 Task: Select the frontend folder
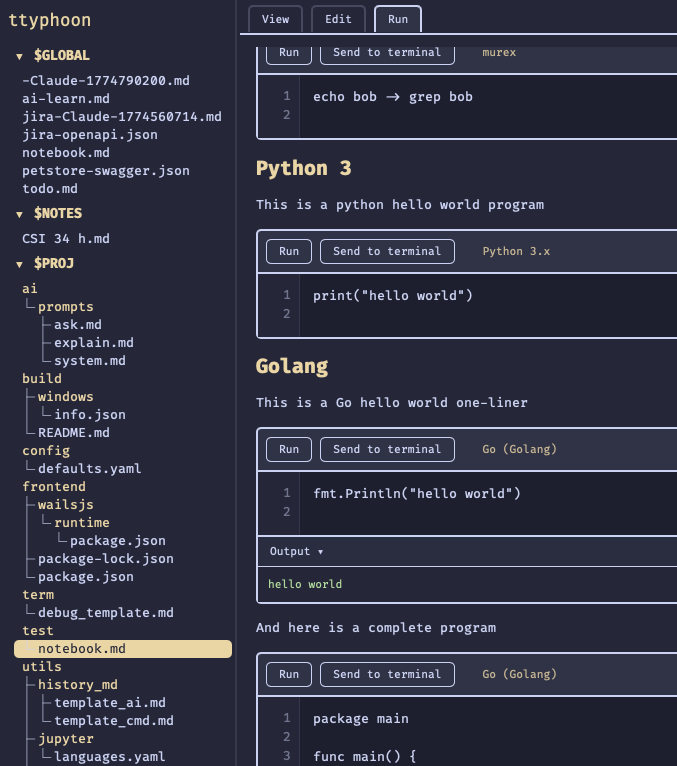point(54,487)
